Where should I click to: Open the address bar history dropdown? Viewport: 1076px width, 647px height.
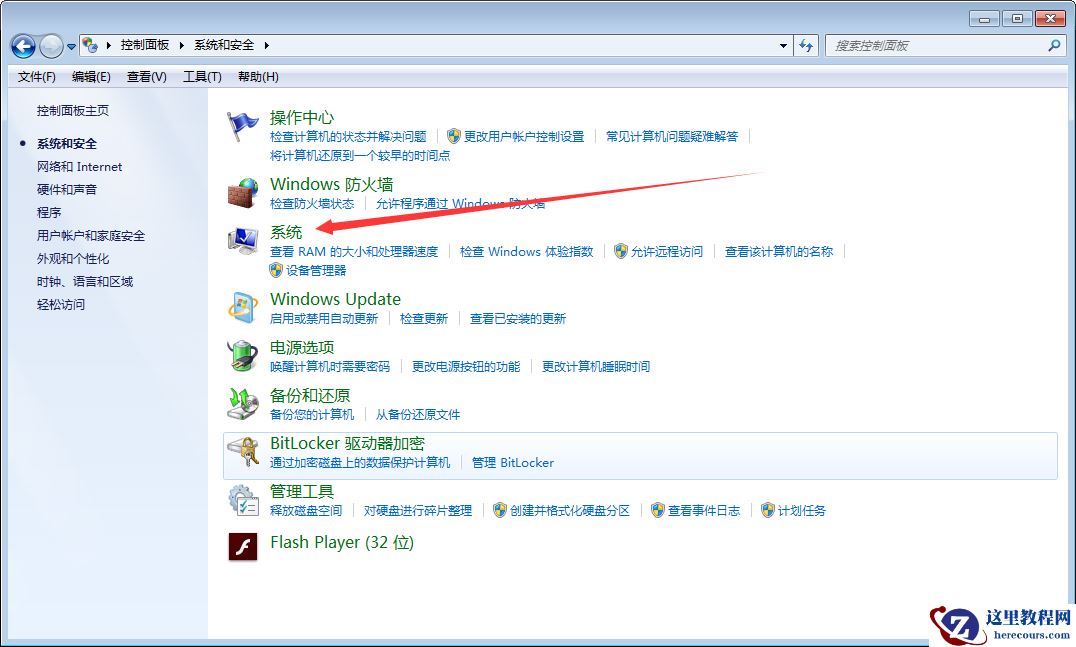(x=784, y=45)
